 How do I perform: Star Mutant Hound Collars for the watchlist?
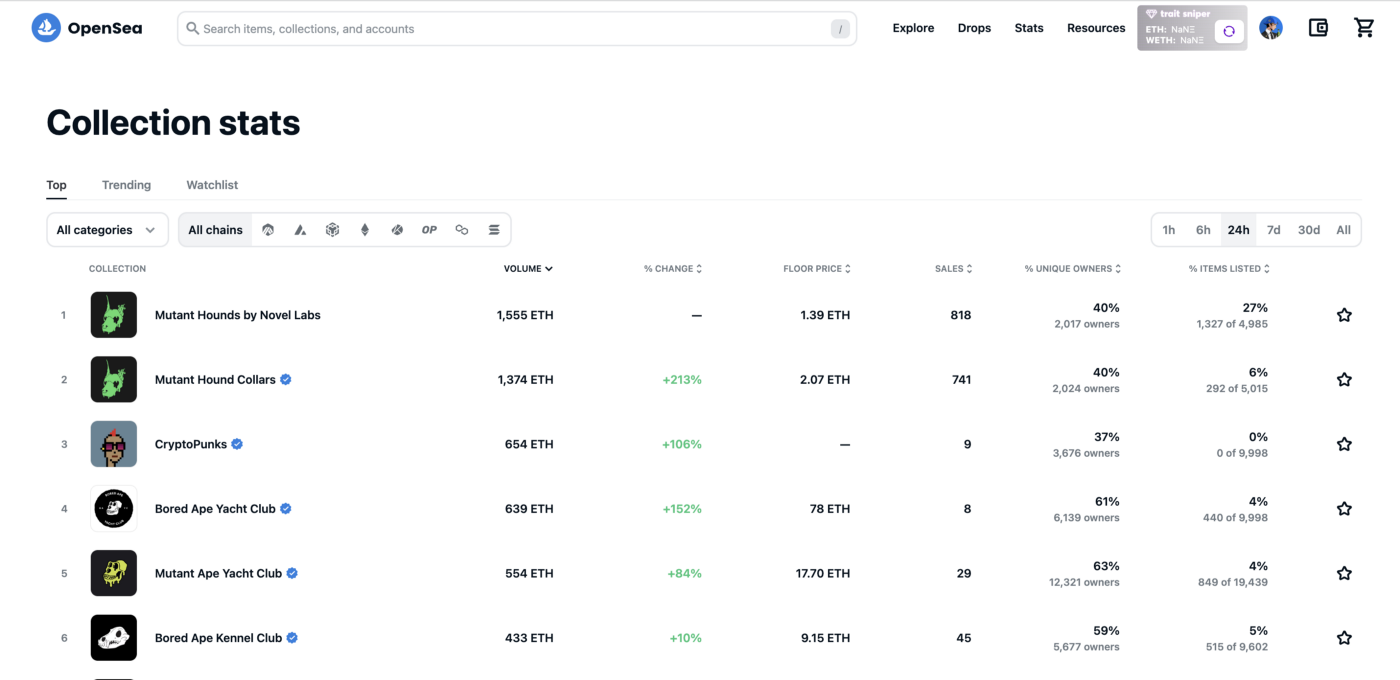point(1344,380)
